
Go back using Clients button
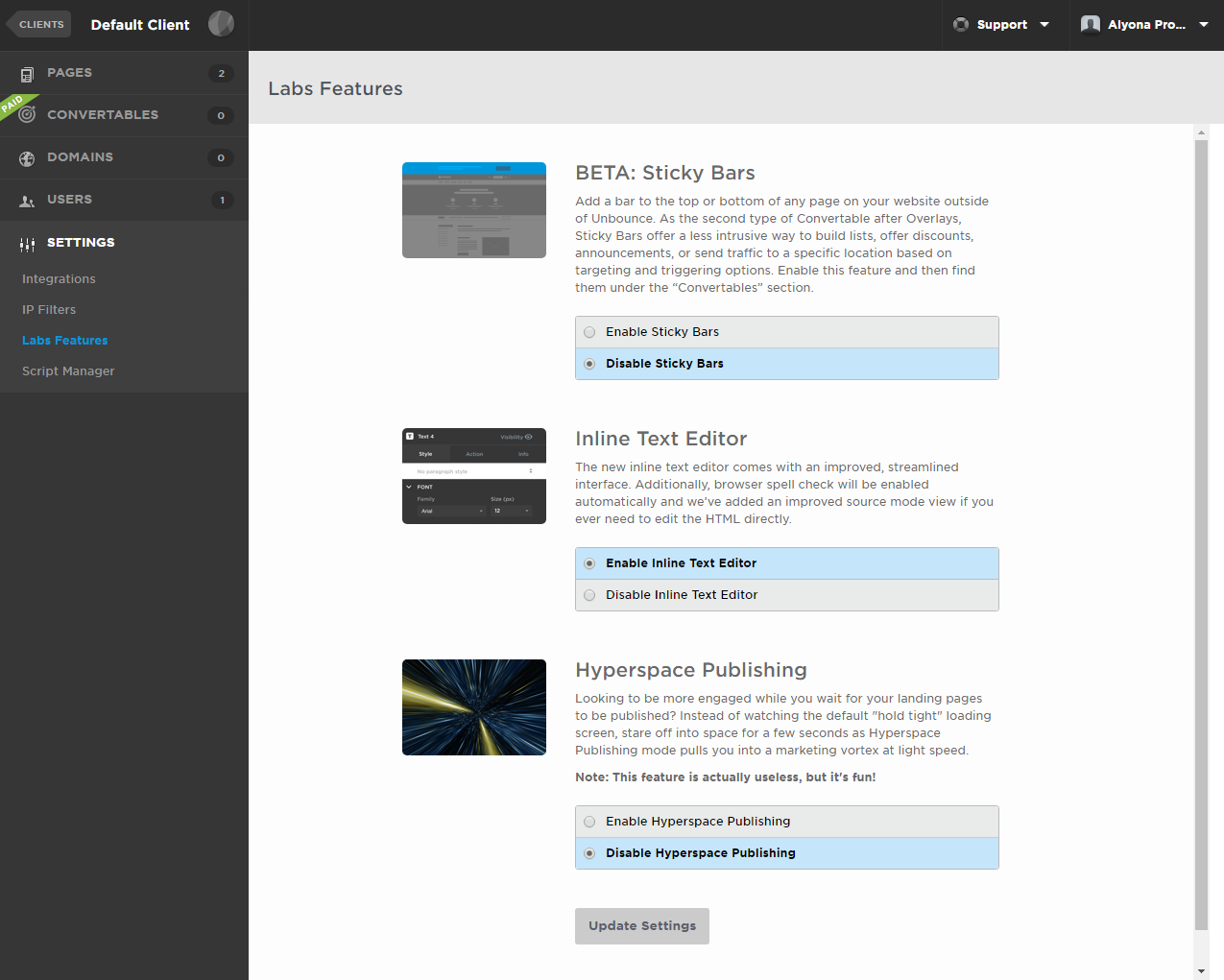click(39, 24)
